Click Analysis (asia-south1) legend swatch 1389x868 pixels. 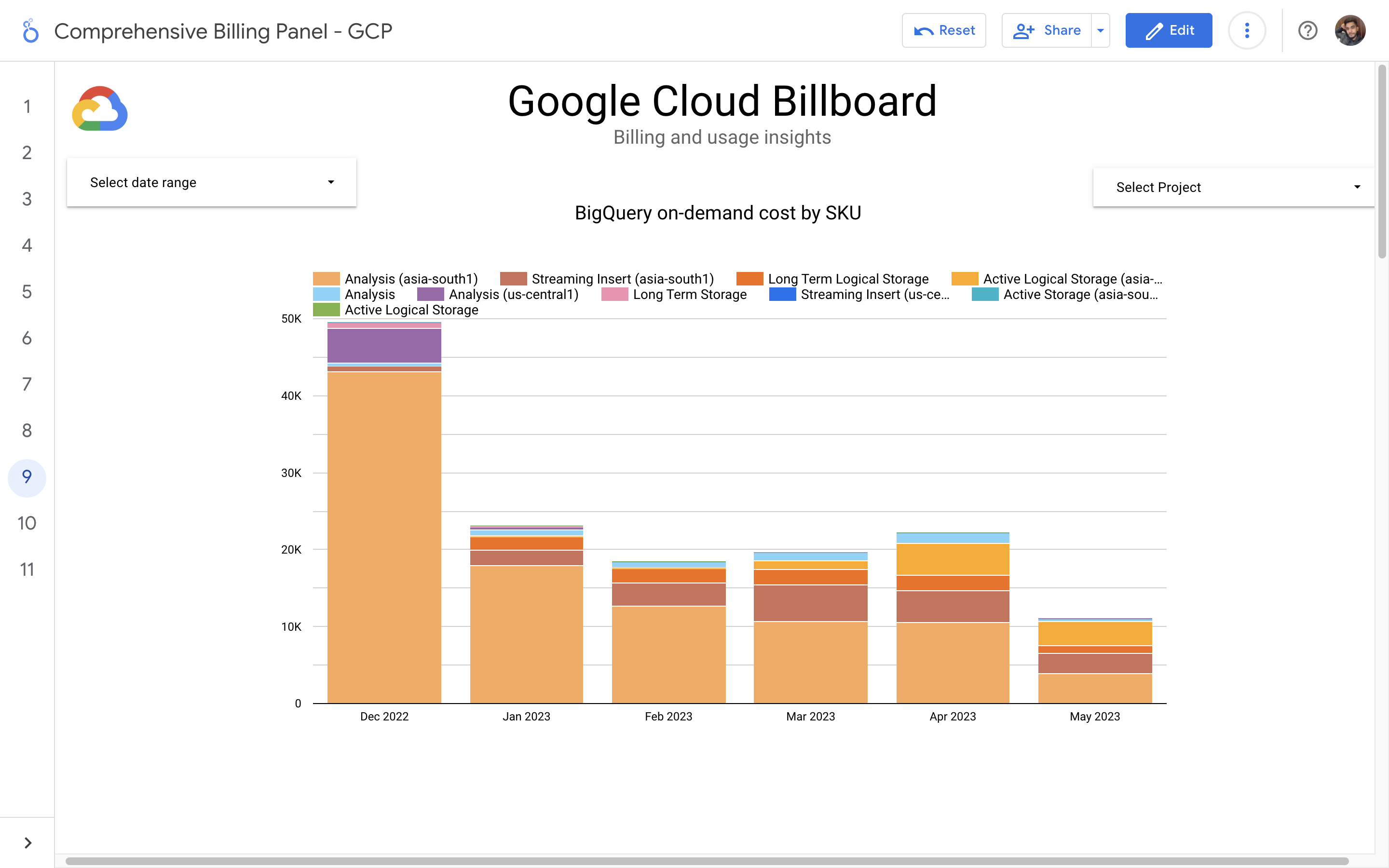[326, 279]
